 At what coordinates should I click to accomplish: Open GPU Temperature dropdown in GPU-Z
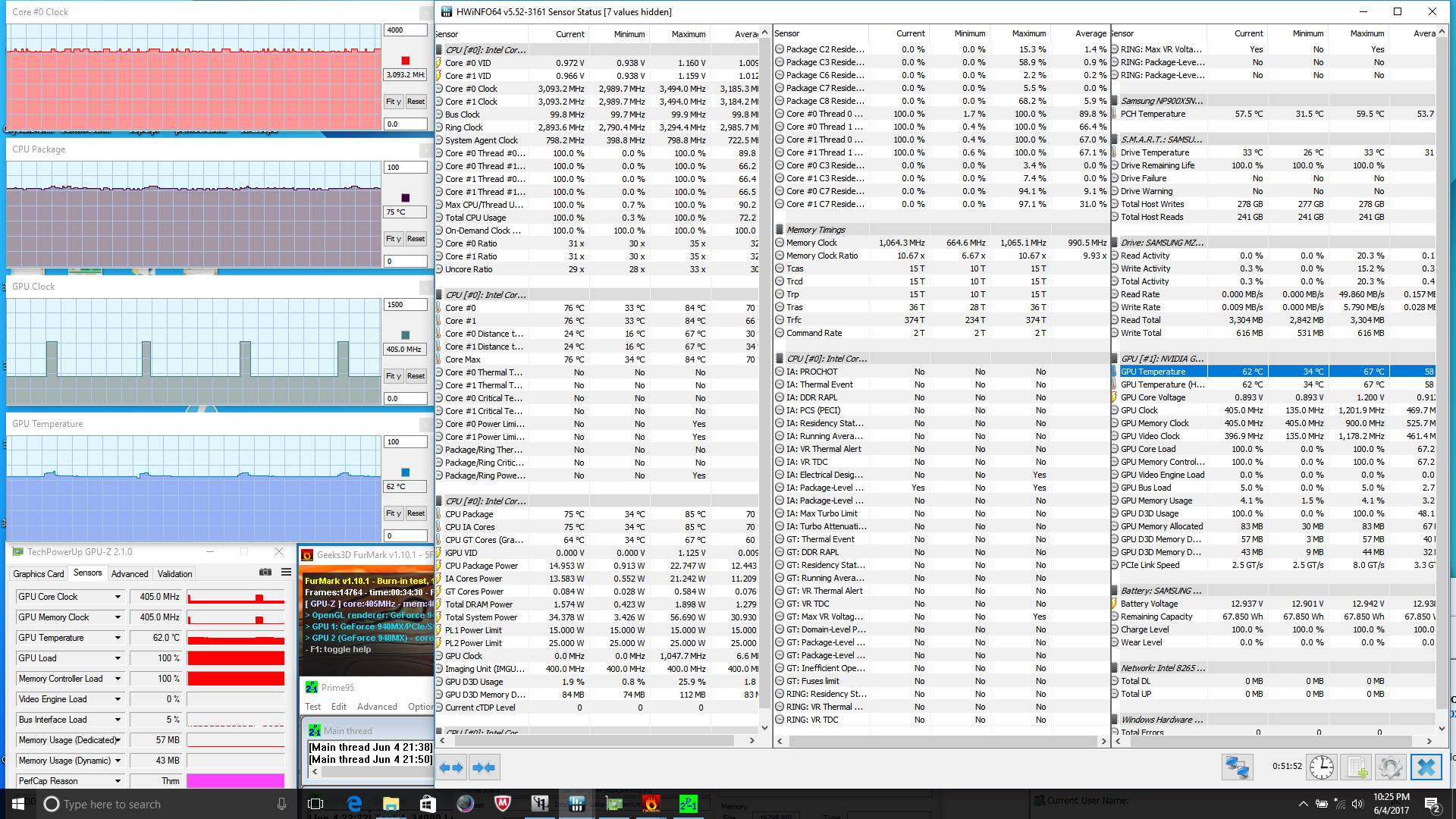point(118,638)
